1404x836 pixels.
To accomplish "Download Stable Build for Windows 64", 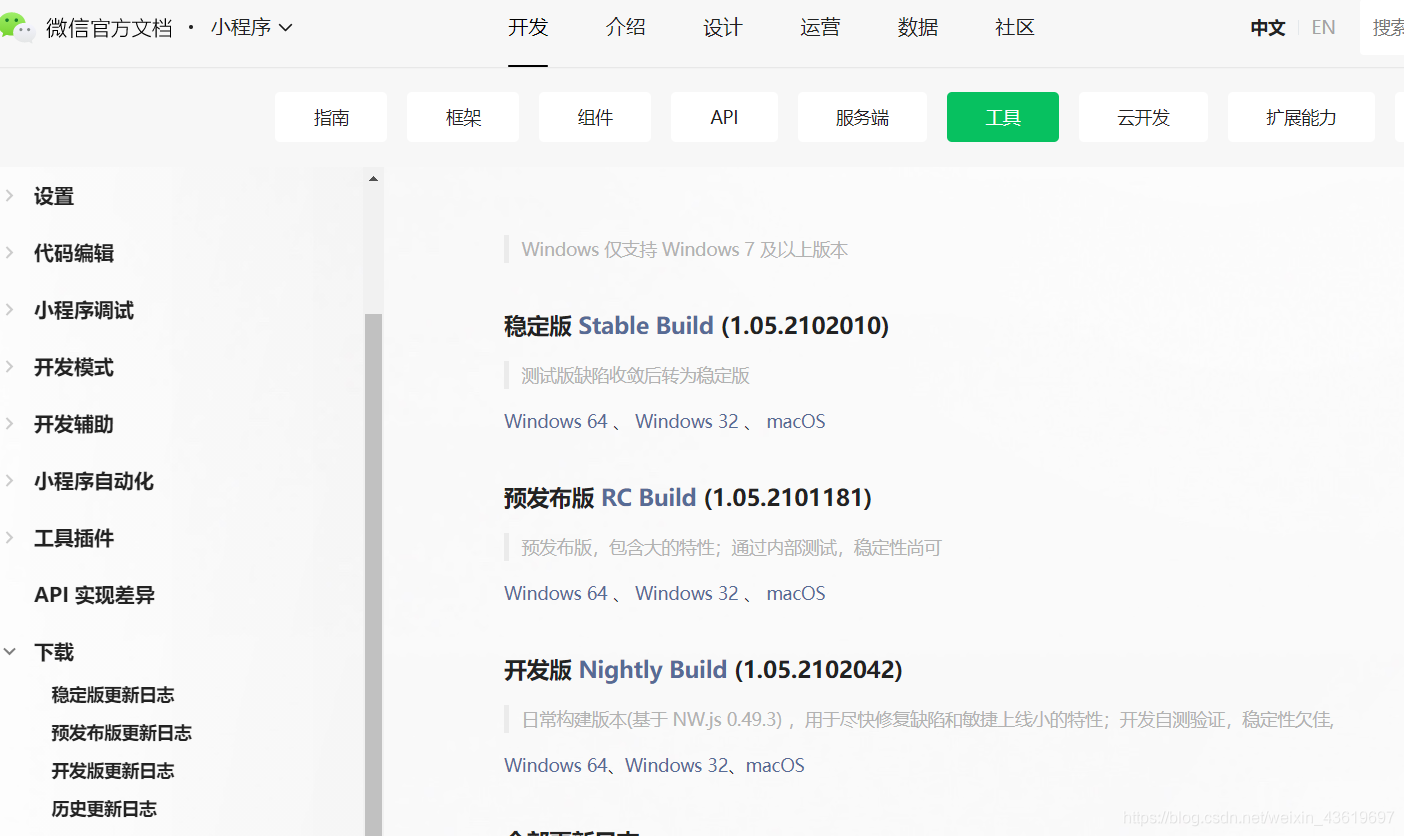I will coord(556,421).
